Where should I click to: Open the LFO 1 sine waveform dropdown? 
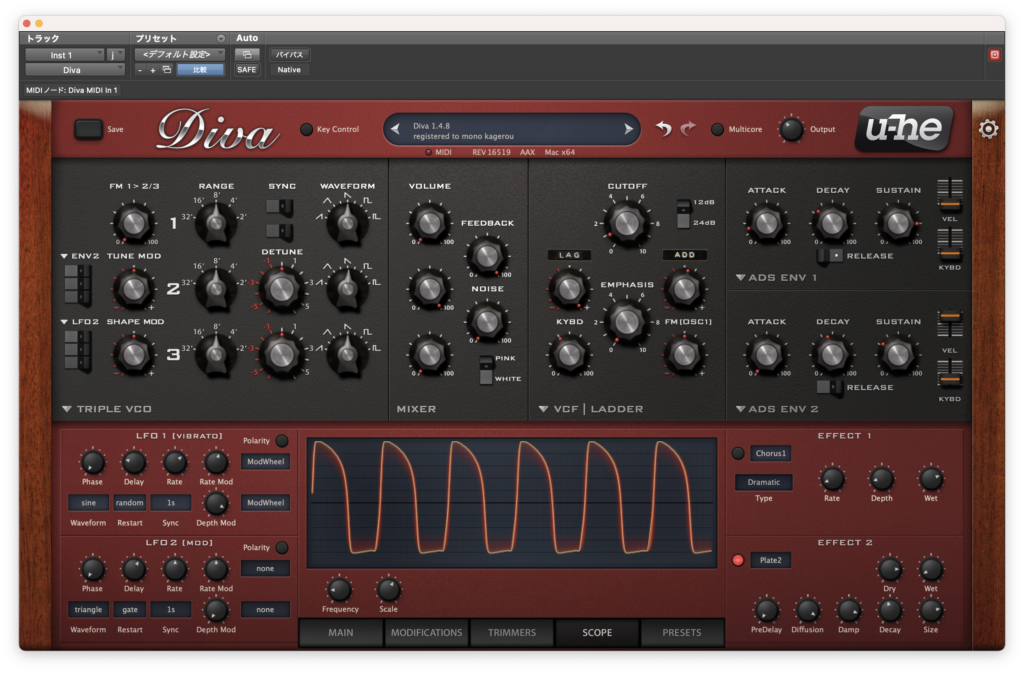click(x=88, y=503)
